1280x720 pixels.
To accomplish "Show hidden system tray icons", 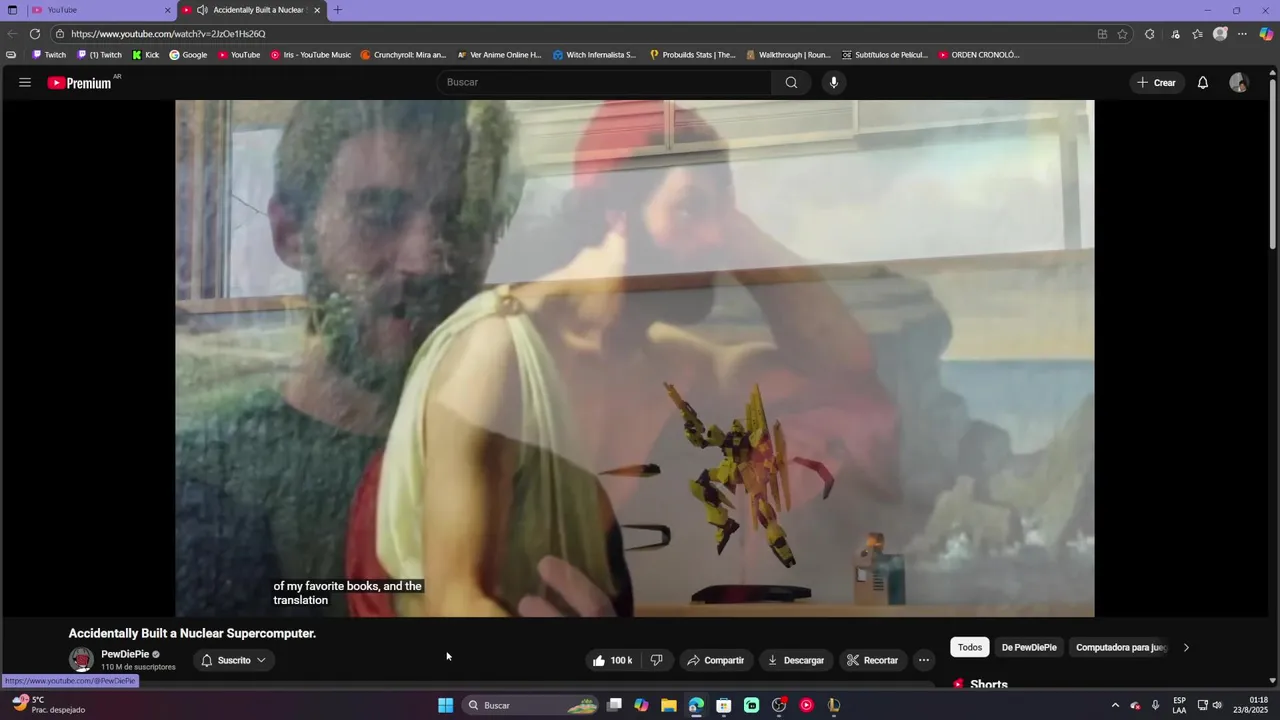I will pyautogui.click(x=1115, y=705).
